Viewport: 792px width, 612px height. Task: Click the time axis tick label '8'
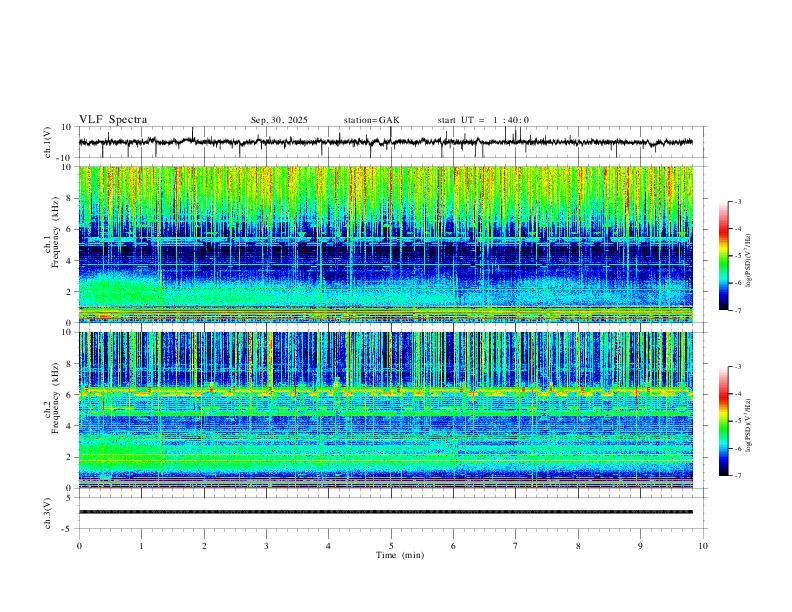(578, 546)
